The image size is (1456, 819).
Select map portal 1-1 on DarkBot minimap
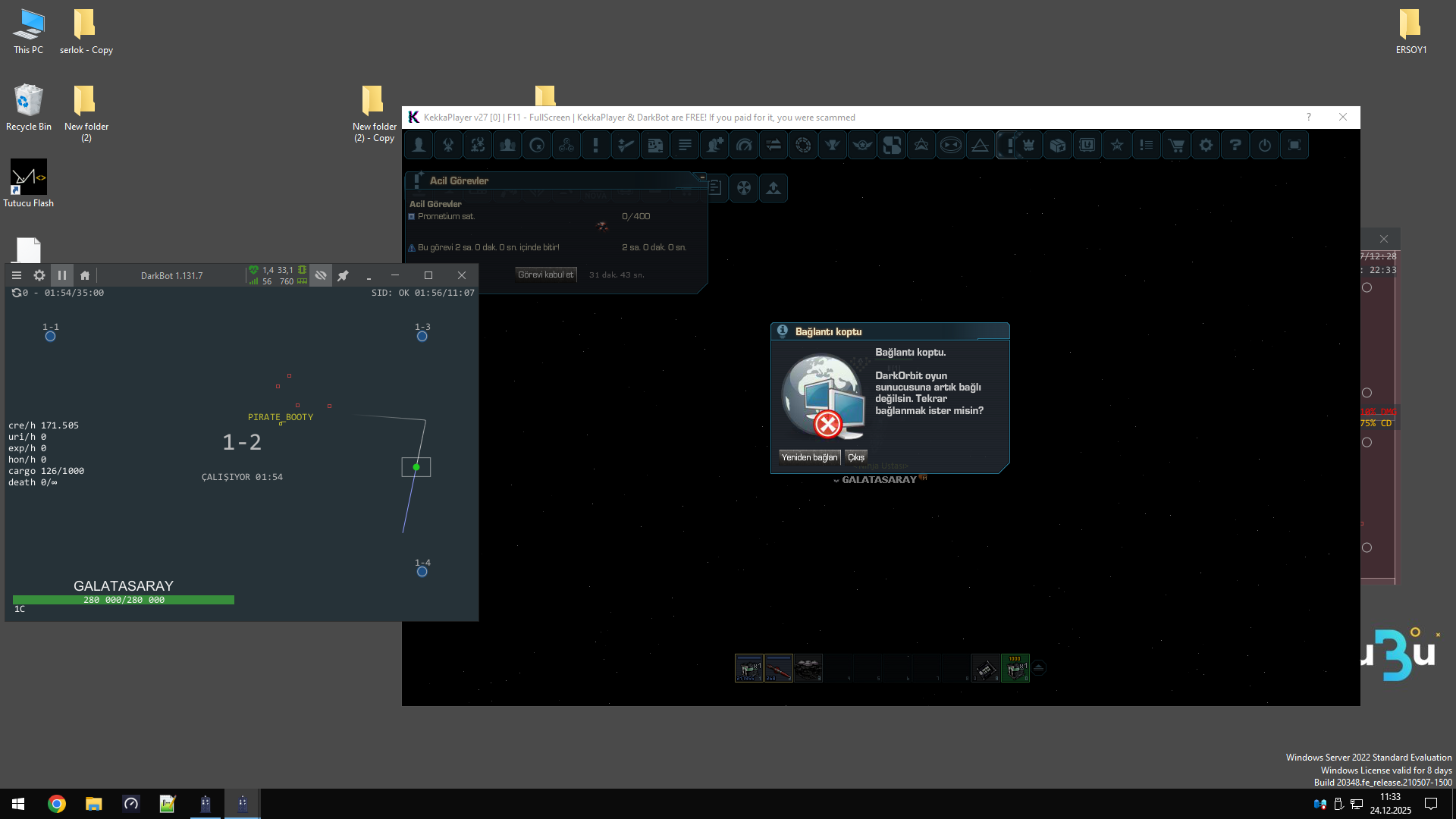(x=50, y=336)
